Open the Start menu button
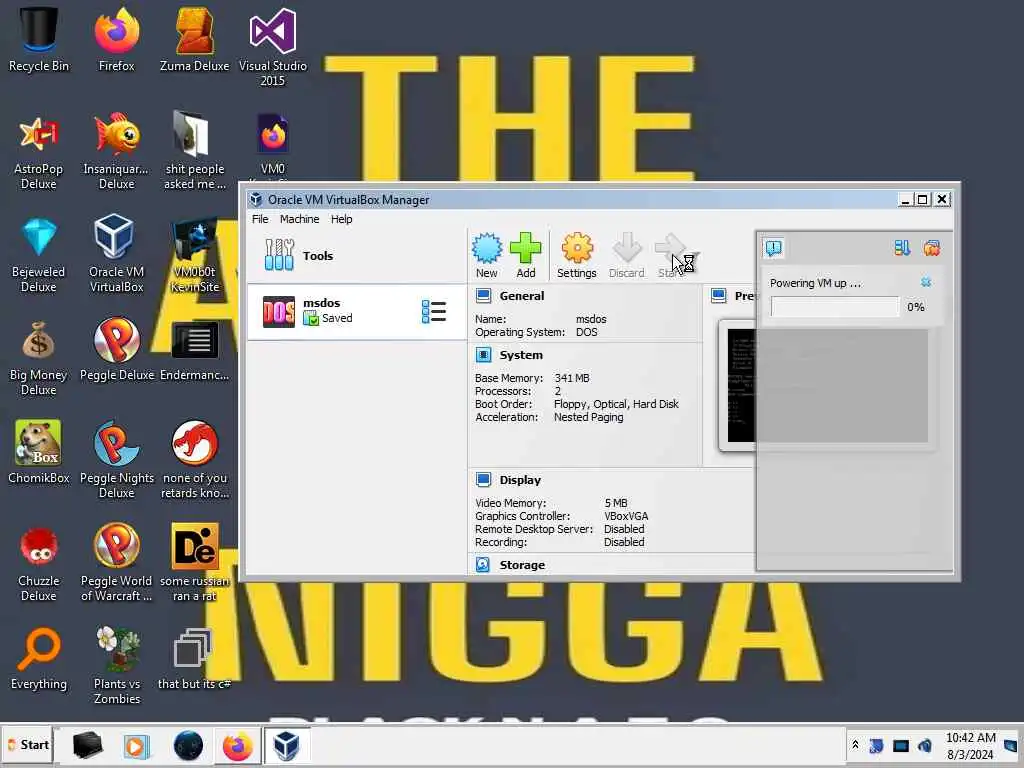This screenshot has width=1024, height=768. click(x=27, y=745)
